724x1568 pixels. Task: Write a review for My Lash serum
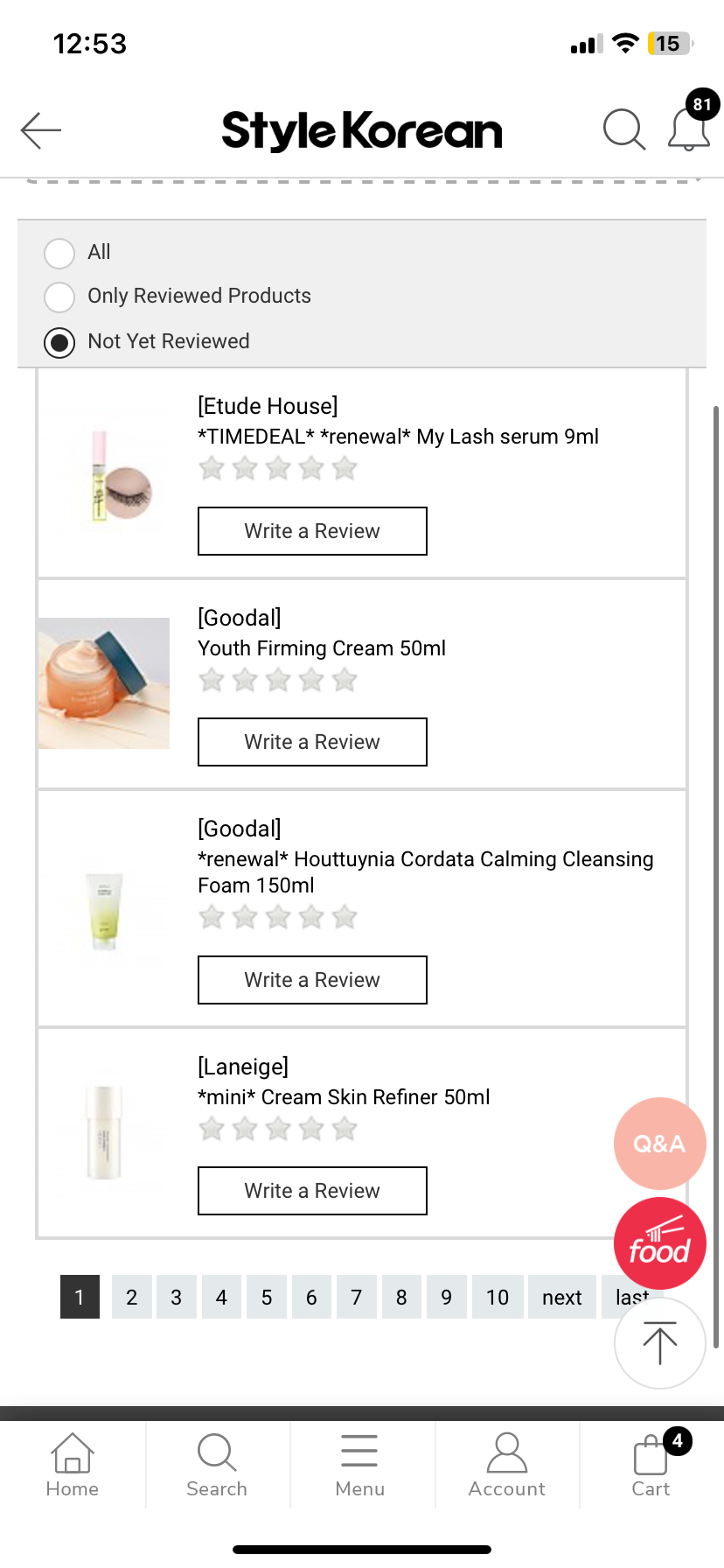point(312,531)
